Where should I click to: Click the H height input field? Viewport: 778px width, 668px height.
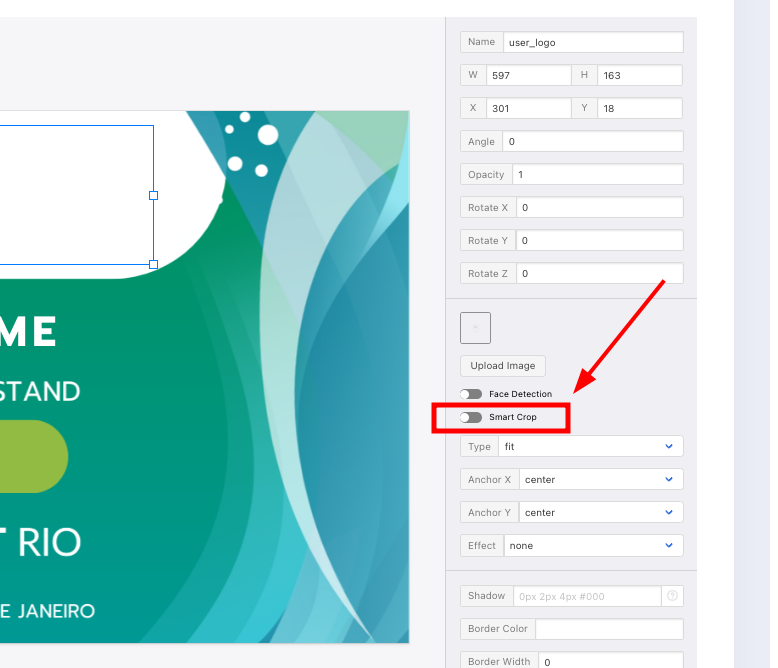click(639, 75)
